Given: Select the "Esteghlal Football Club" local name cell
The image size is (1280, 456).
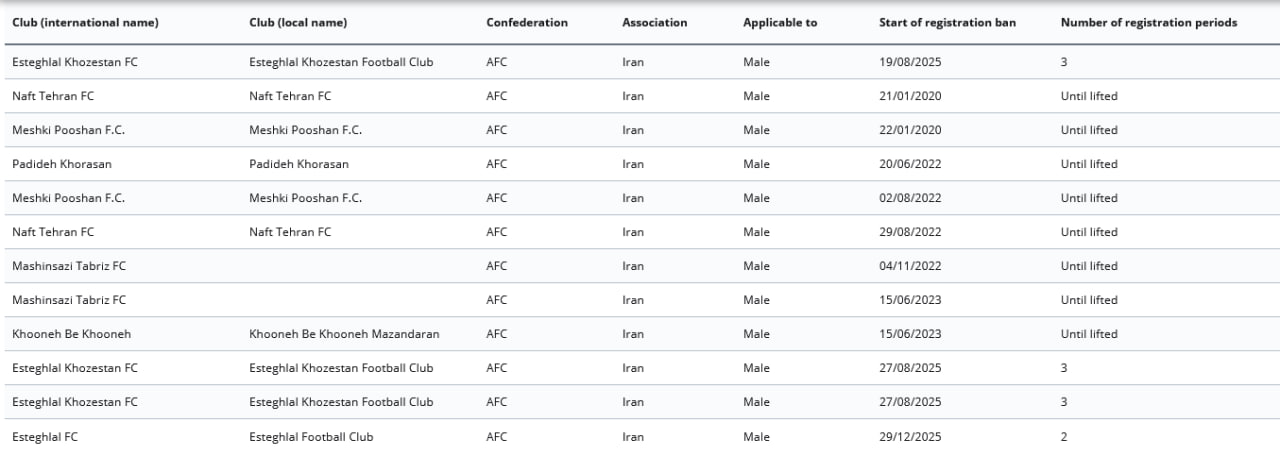Looking at the screenshot, I should [311, 436].
